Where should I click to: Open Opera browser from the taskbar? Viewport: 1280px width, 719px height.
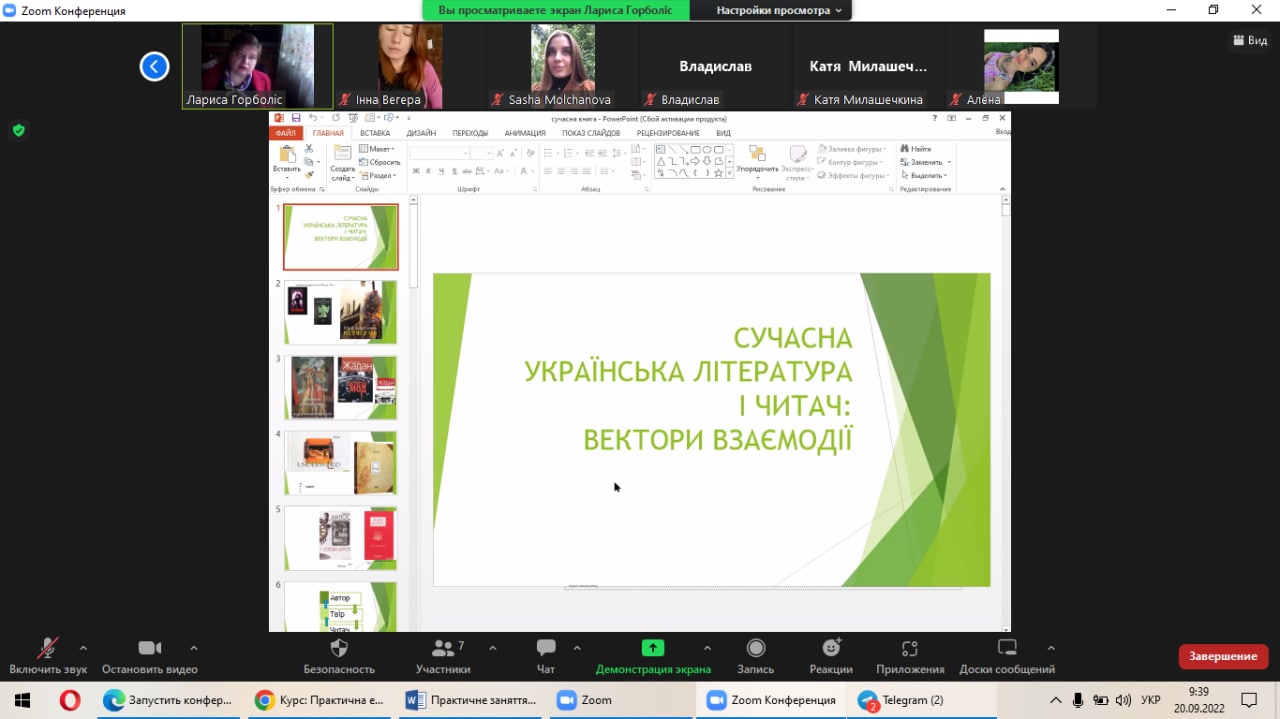pos(69,700)
